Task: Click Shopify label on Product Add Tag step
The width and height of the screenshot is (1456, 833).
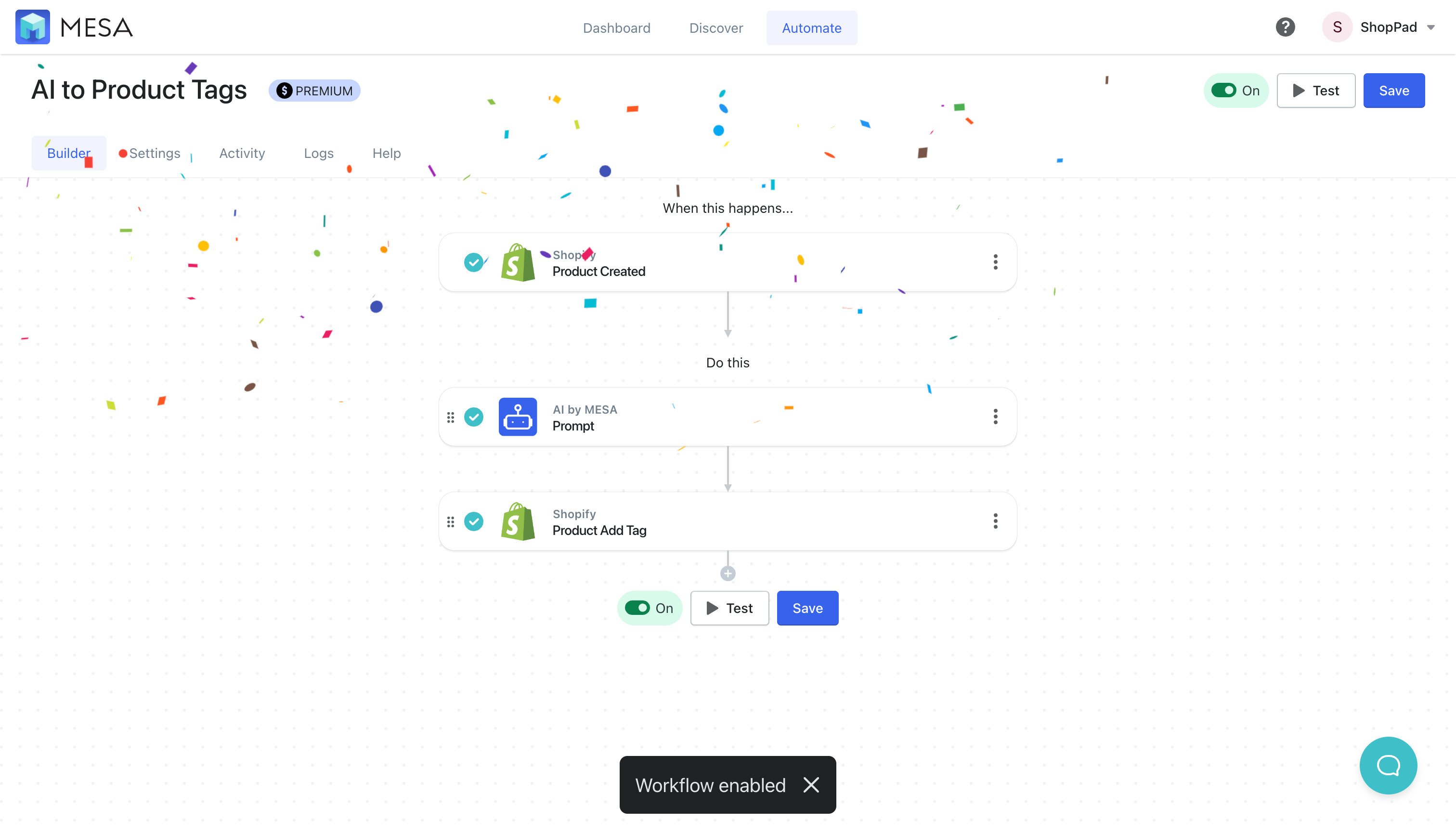Action: [574, 514]
